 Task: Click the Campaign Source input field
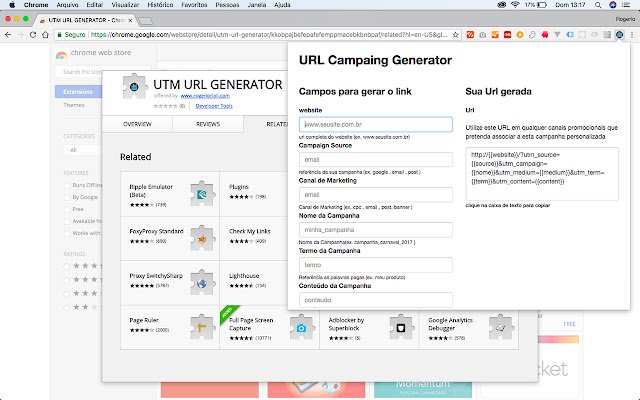[x=376, y=159]
